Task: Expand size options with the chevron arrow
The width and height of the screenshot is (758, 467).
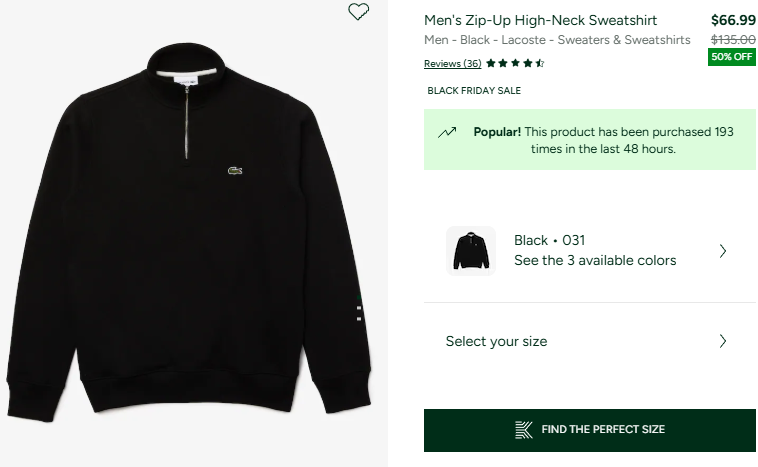Action: pyautogui.click(x=723, y=341)
